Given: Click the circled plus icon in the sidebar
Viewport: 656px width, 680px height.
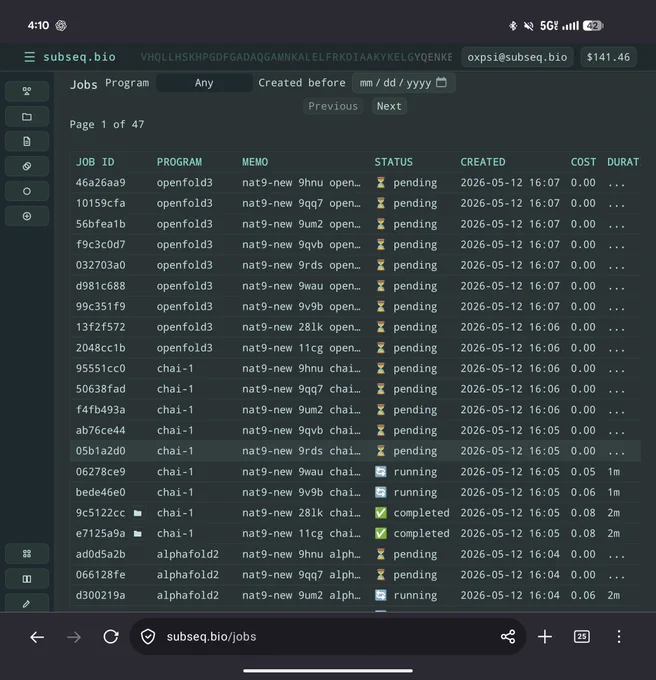Looking at the screenshot, I should pyautogui.click(x=27, y=216).
